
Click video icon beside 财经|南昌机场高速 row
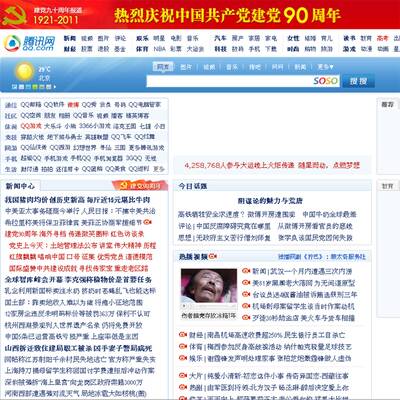pyautogui.click(x=183, y=334)
